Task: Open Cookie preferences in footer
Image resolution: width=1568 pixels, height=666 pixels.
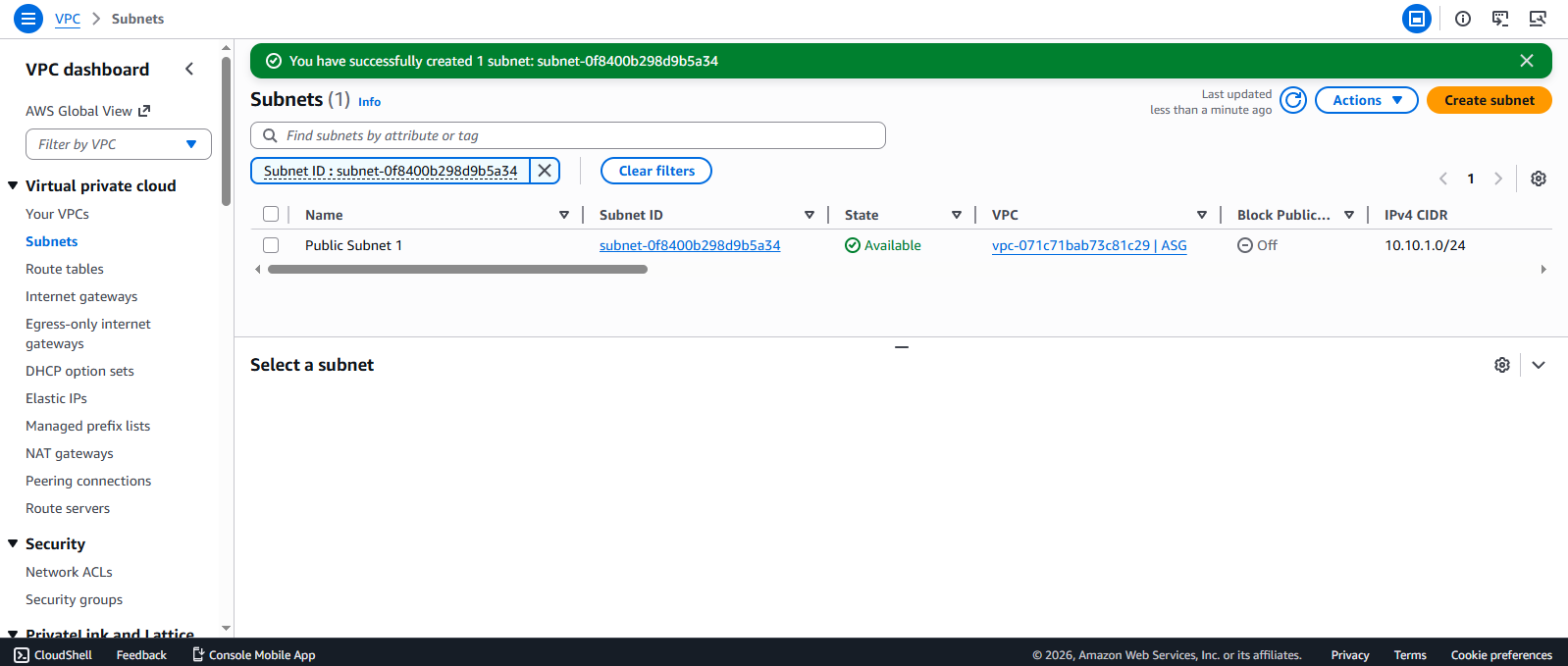Action: [x=1501, y=655]
